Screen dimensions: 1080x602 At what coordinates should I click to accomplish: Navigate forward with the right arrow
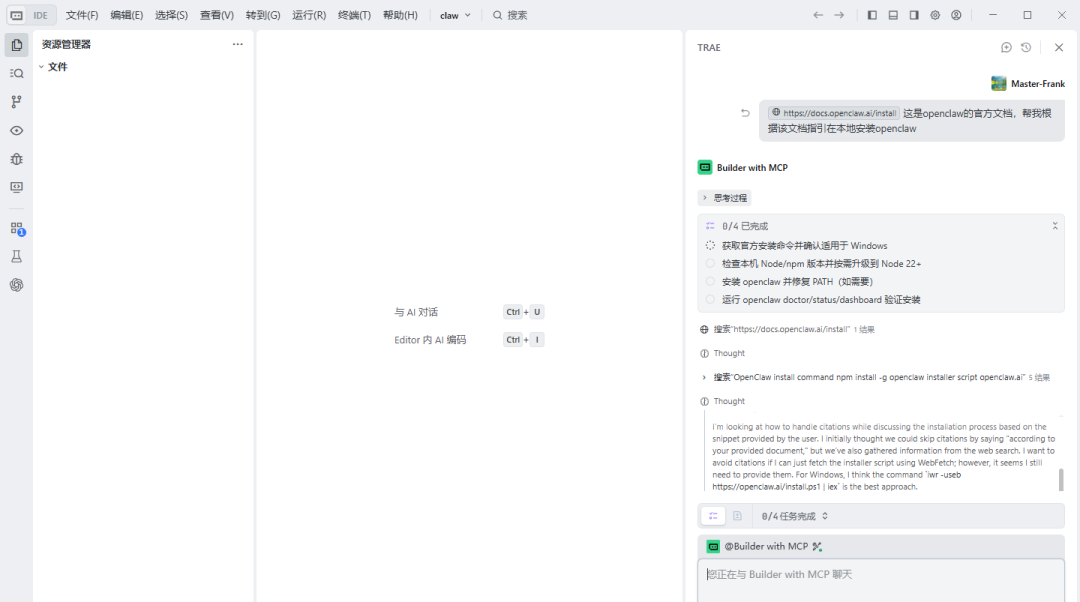pyautogui.click(x=839, y=15)
